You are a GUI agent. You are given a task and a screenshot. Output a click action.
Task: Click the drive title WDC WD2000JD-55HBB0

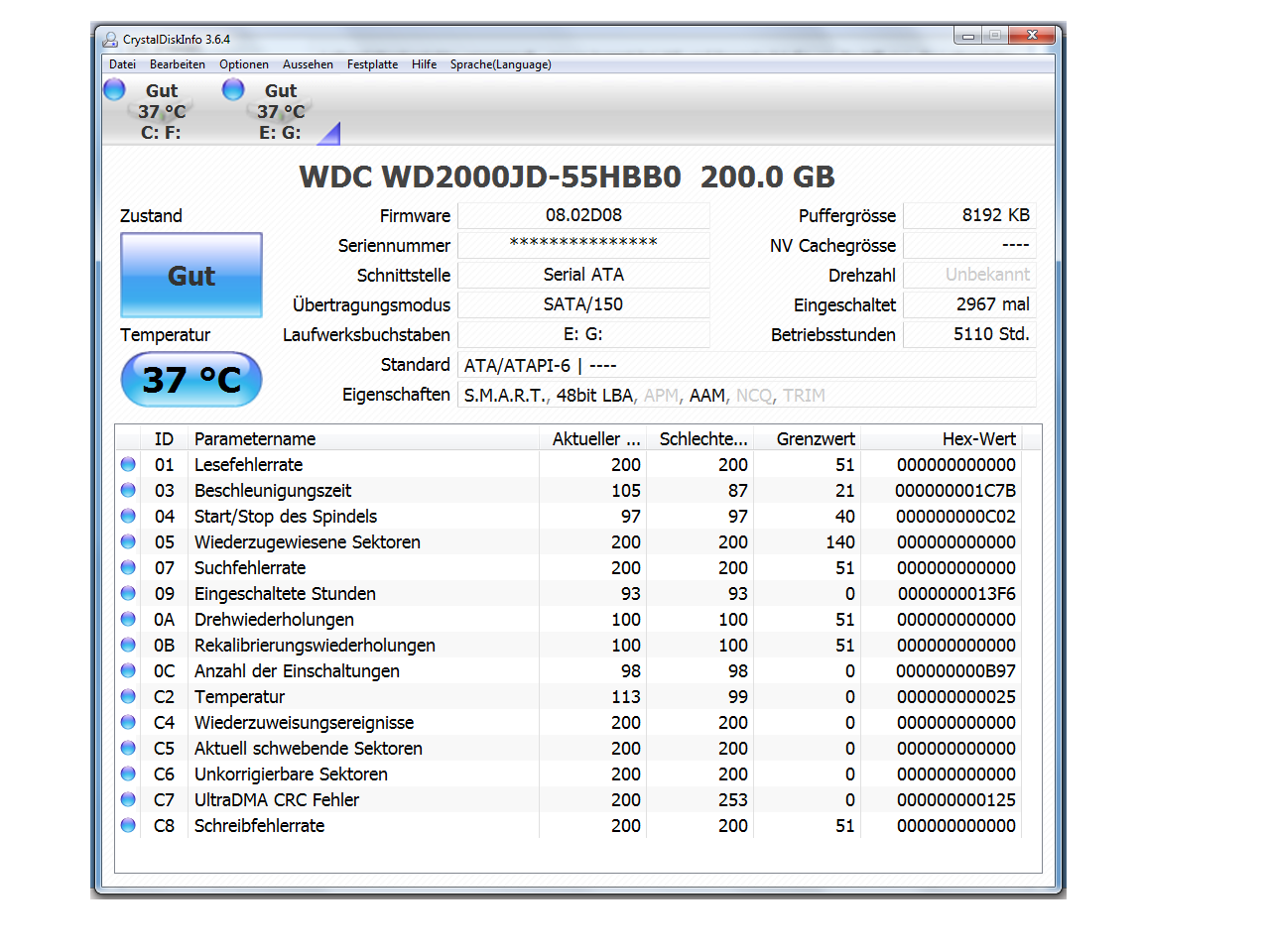click(x=490, y=177)
